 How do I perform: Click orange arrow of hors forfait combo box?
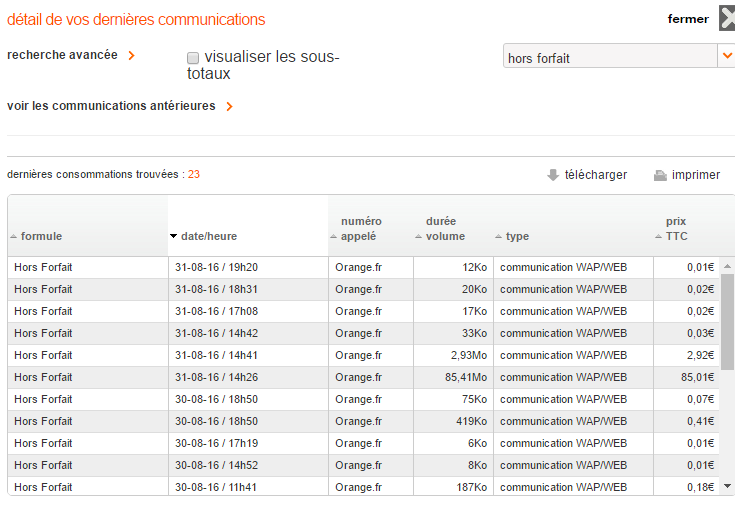pos(727,56)
